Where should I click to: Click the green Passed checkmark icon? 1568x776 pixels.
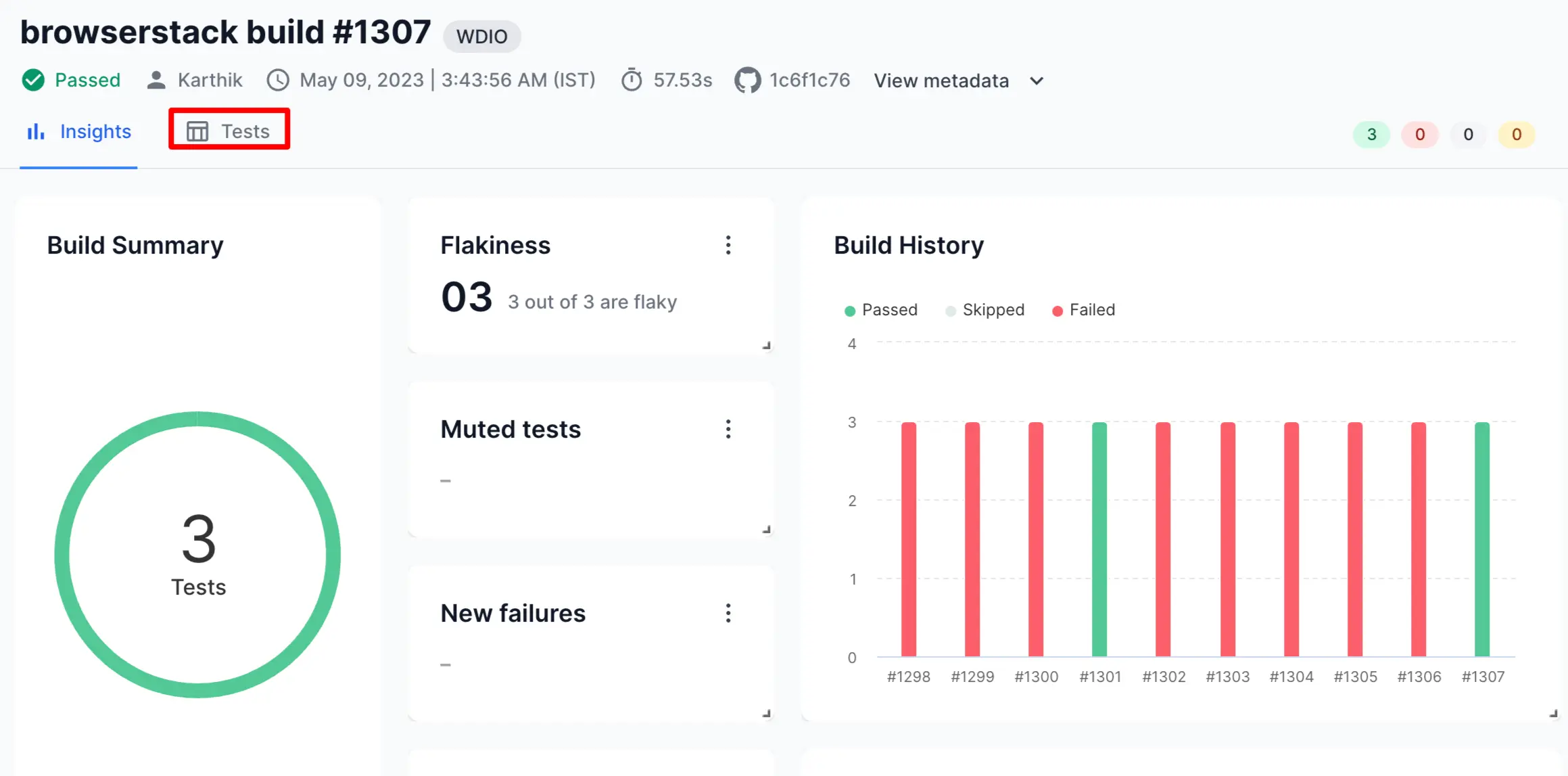tap(33, 80)
